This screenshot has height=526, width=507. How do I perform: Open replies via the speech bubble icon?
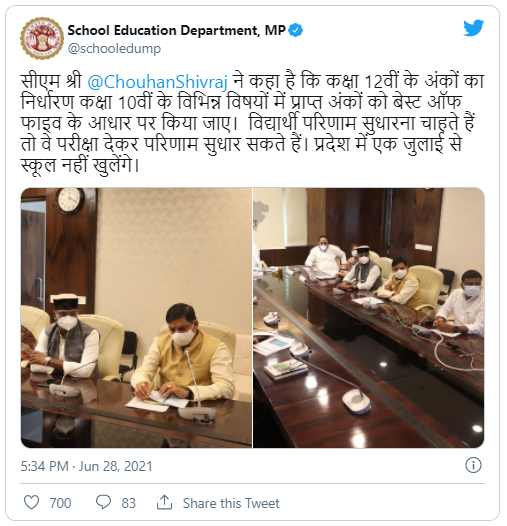[x=103, y=502]
